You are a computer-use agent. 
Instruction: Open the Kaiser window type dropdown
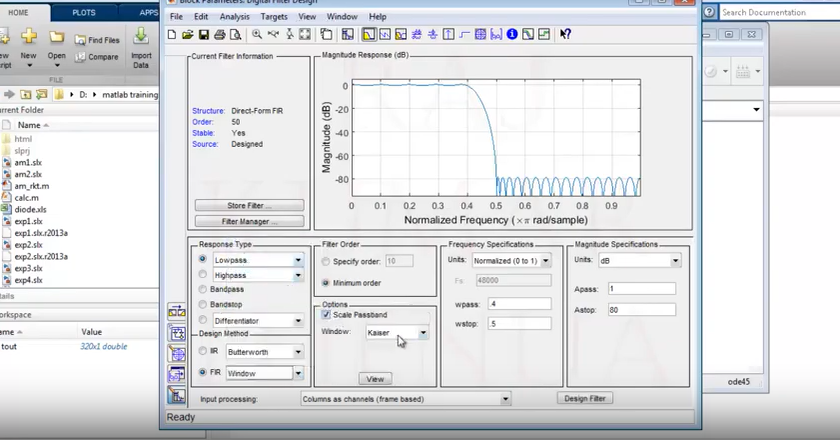(397, 333)
